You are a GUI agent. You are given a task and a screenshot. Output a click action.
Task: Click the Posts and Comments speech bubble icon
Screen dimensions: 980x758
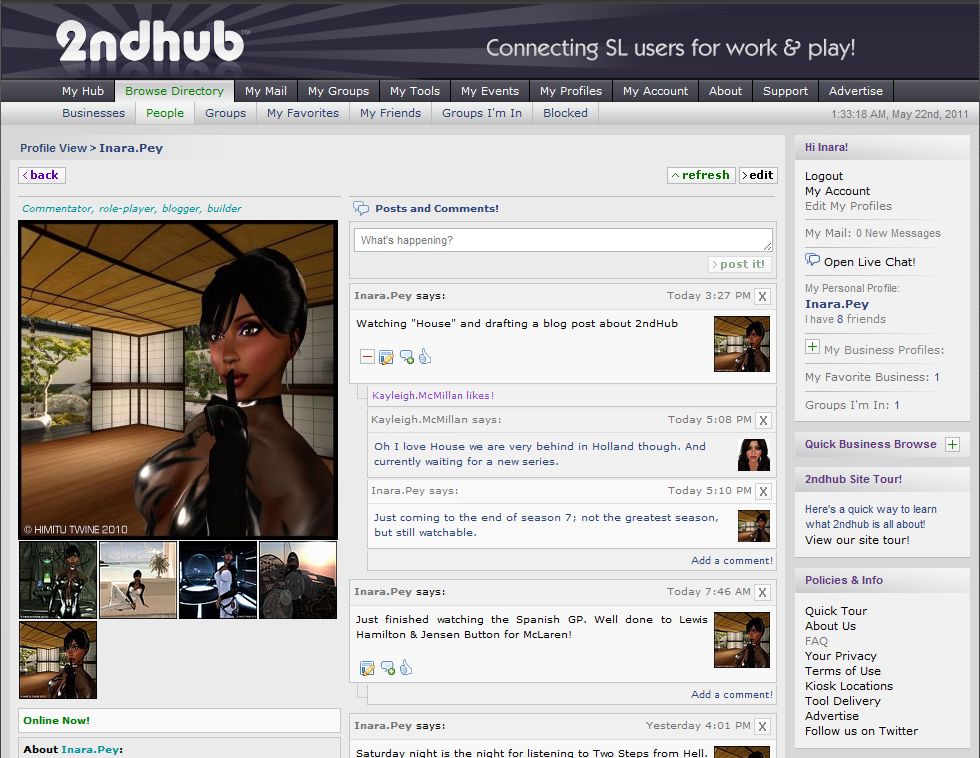pos(361,208)
